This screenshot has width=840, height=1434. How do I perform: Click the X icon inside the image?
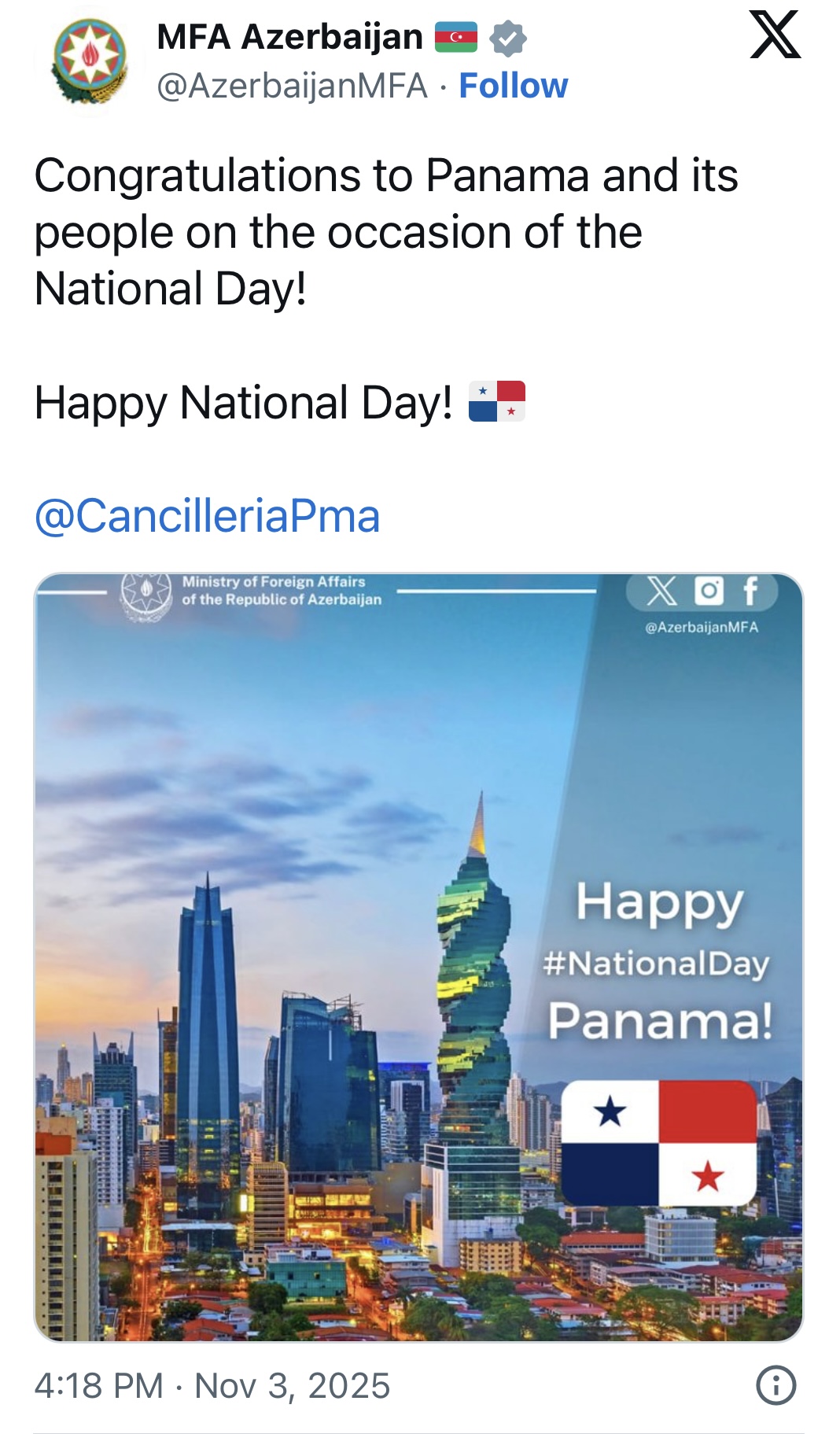[661, 591]
